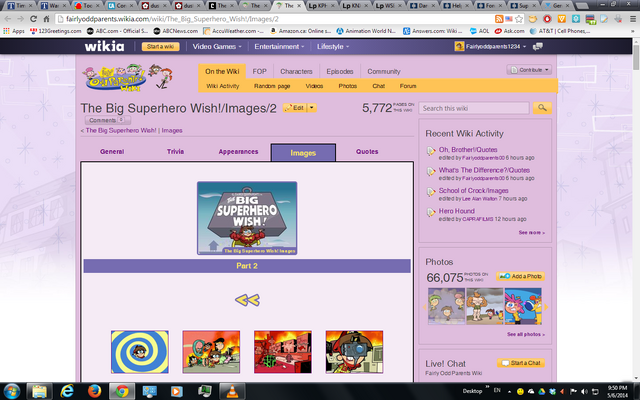Screen dimensions: 640x400
Task: Click the Google Drive tray icon
Action: [542, 391]
